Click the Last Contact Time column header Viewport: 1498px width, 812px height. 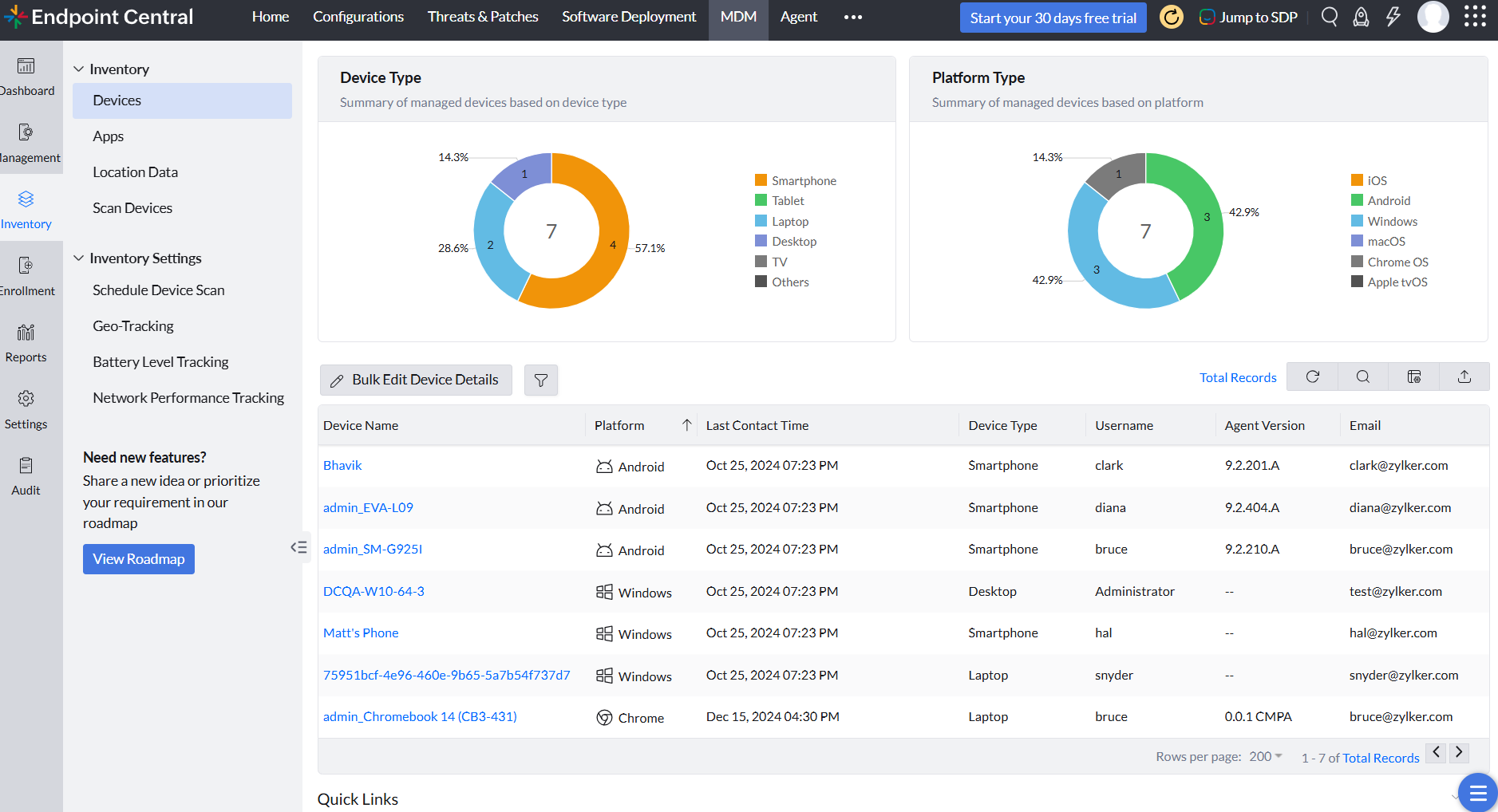click(757, 426)
